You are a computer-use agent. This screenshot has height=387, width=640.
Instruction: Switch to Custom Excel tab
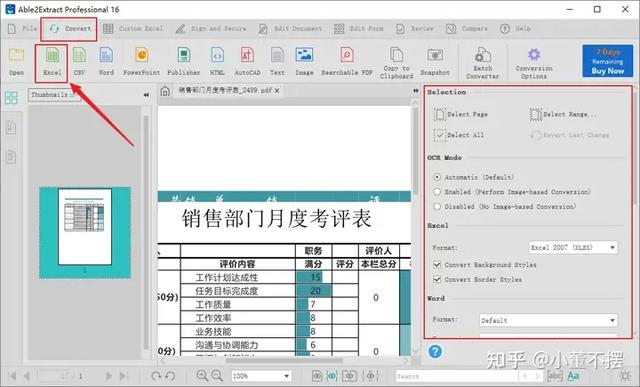(x=133, y=29)
